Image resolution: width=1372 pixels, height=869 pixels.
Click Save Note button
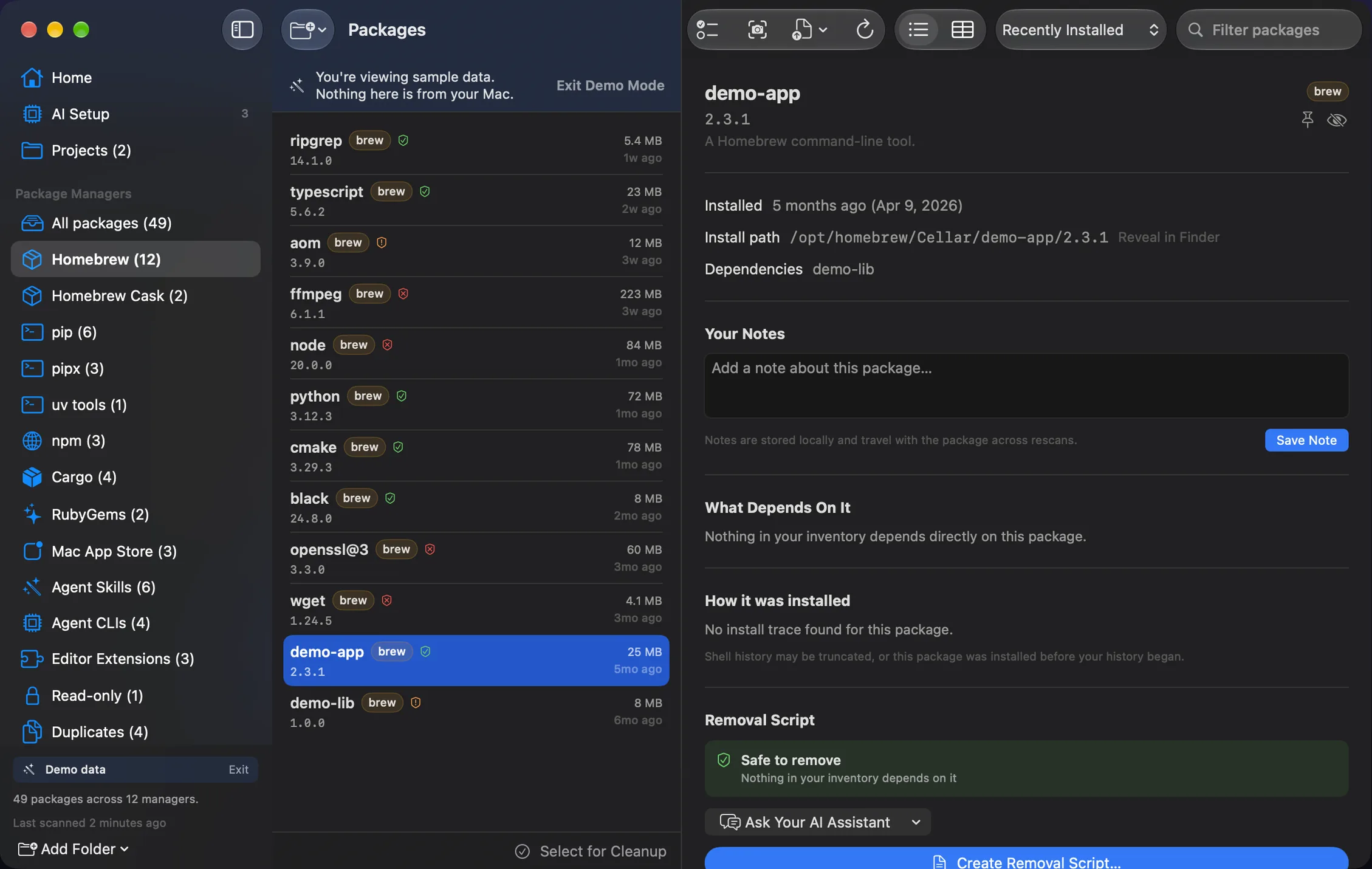[1306, 440]
